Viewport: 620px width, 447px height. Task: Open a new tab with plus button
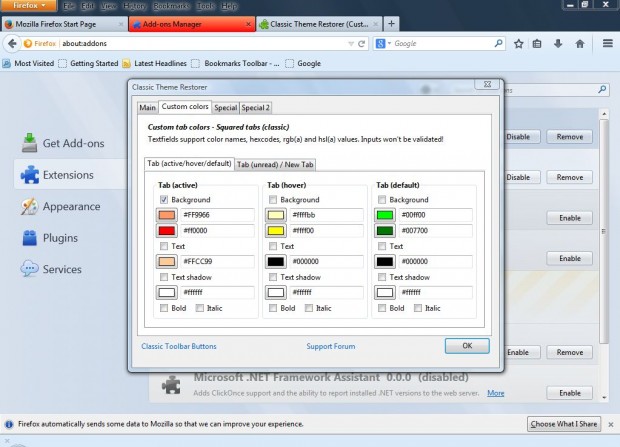[x=391, y=24]
